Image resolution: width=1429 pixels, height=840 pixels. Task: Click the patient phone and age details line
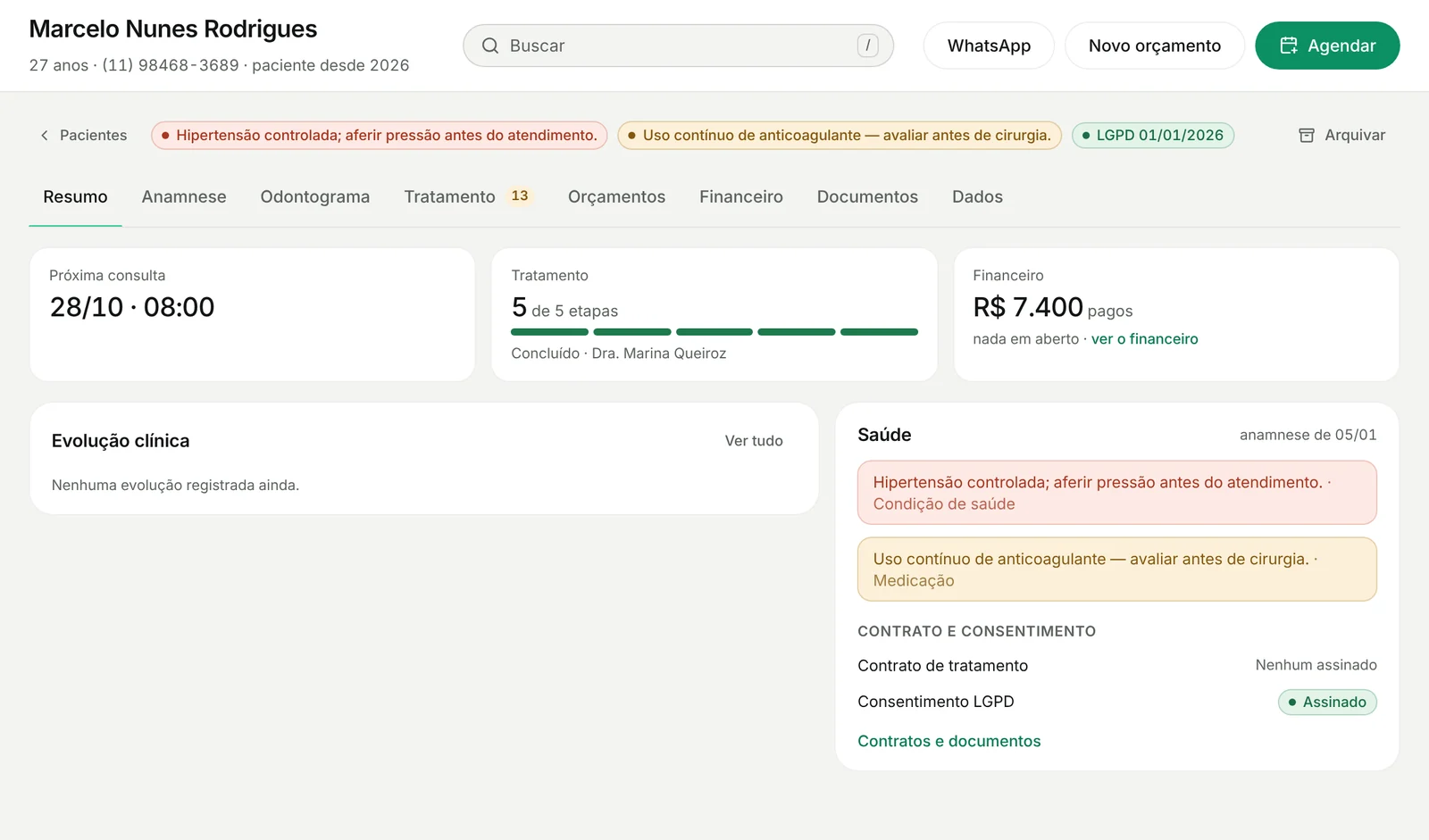(219, 65)
